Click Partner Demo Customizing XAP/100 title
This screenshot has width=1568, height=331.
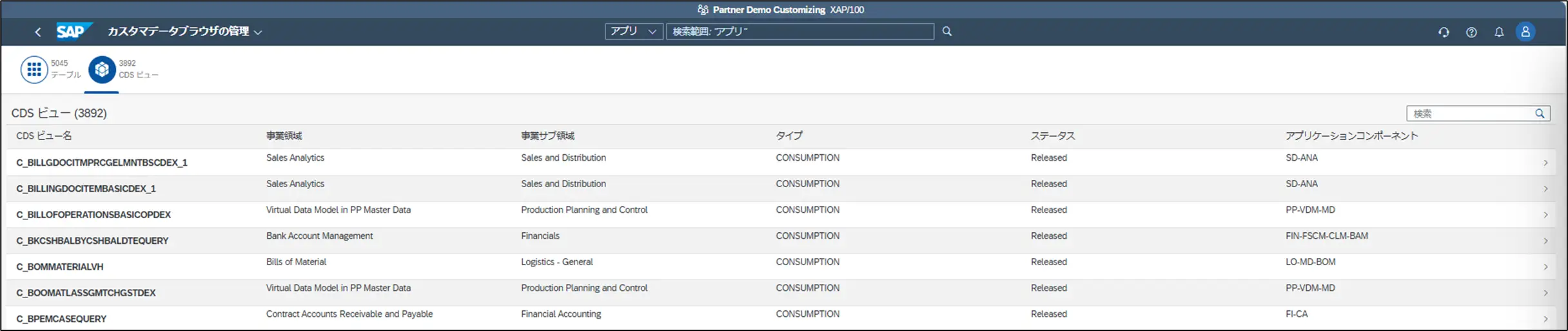pyautogui.click(x=788, y=10)
